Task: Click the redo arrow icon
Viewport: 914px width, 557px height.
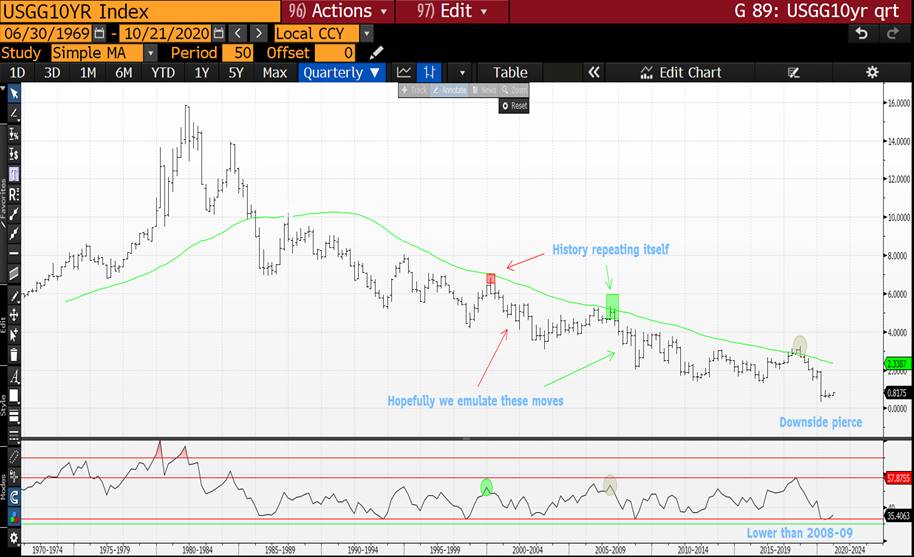Action: 892,33
